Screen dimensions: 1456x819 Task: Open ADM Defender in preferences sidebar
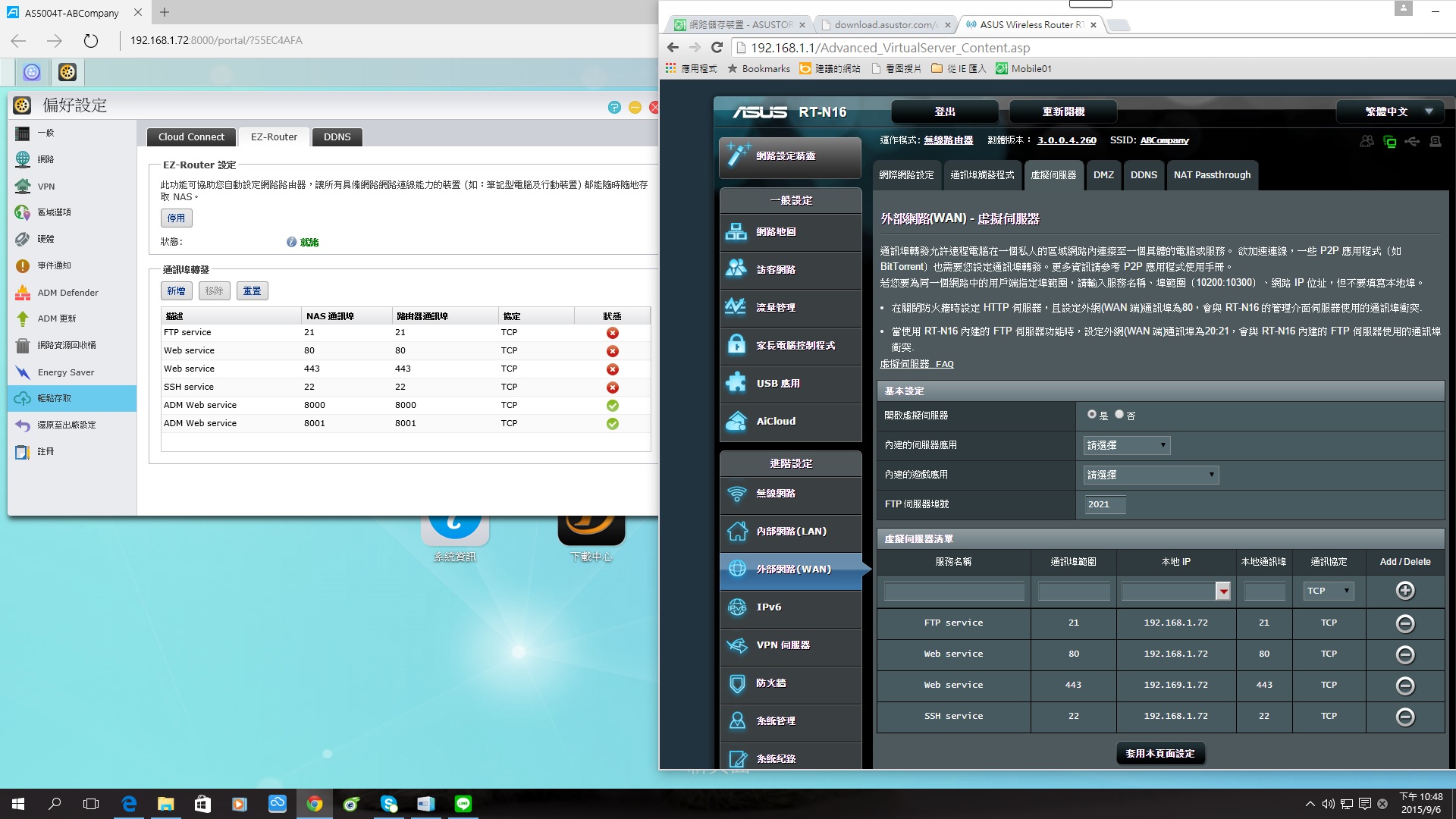[x=72, y=292]
